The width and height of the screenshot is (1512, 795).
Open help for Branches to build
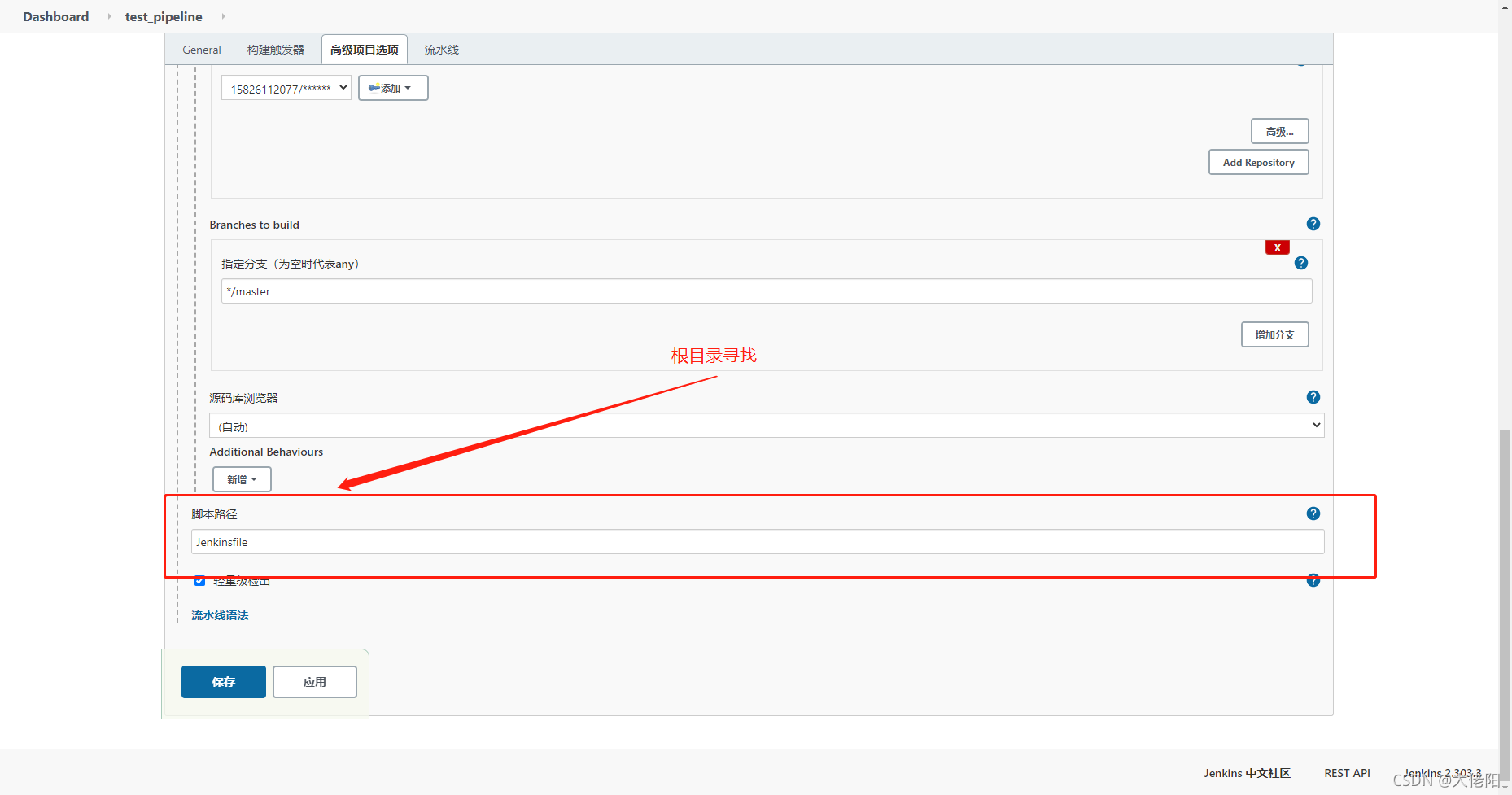tap(1313, 224)
